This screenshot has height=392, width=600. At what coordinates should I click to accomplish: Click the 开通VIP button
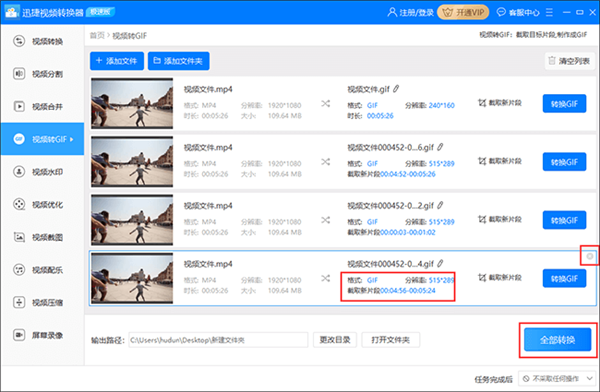pos(463,13)
